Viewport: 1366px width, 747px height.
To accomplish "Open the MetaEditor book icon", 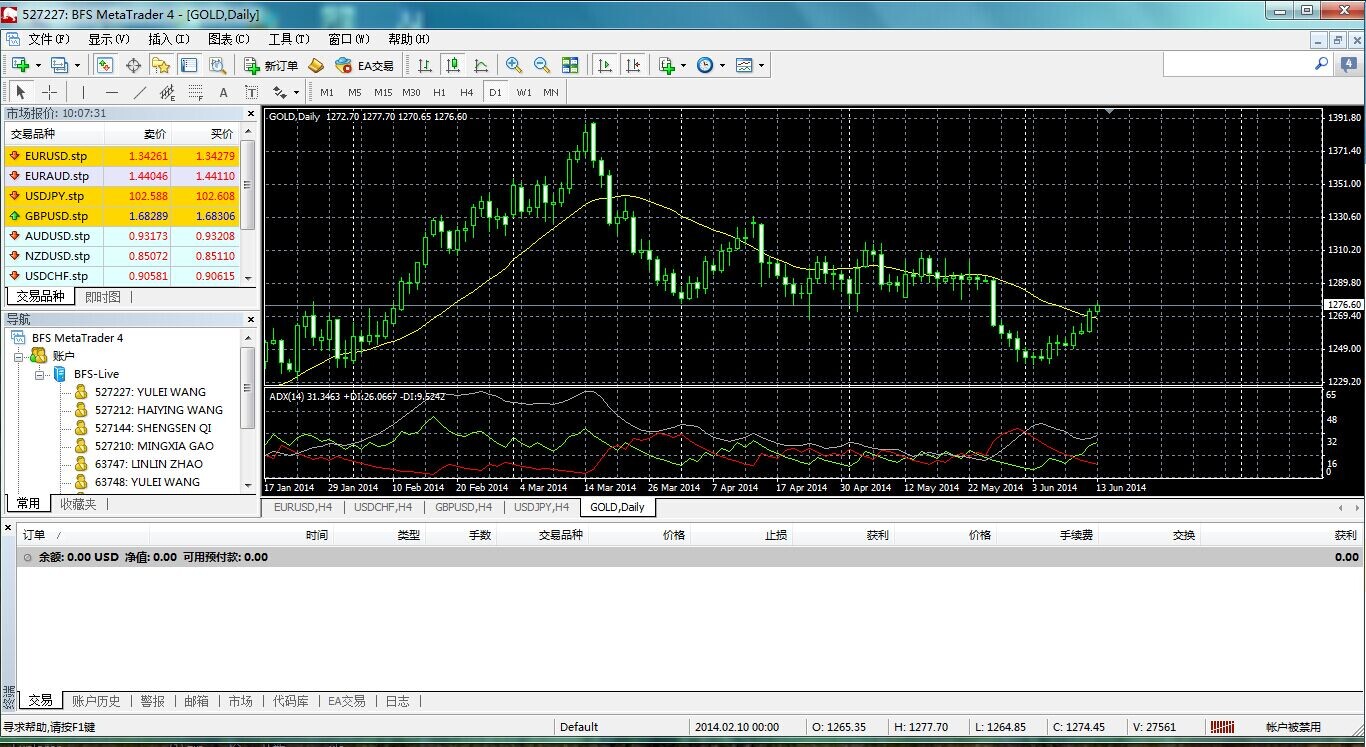I will (x=316, y=65).
